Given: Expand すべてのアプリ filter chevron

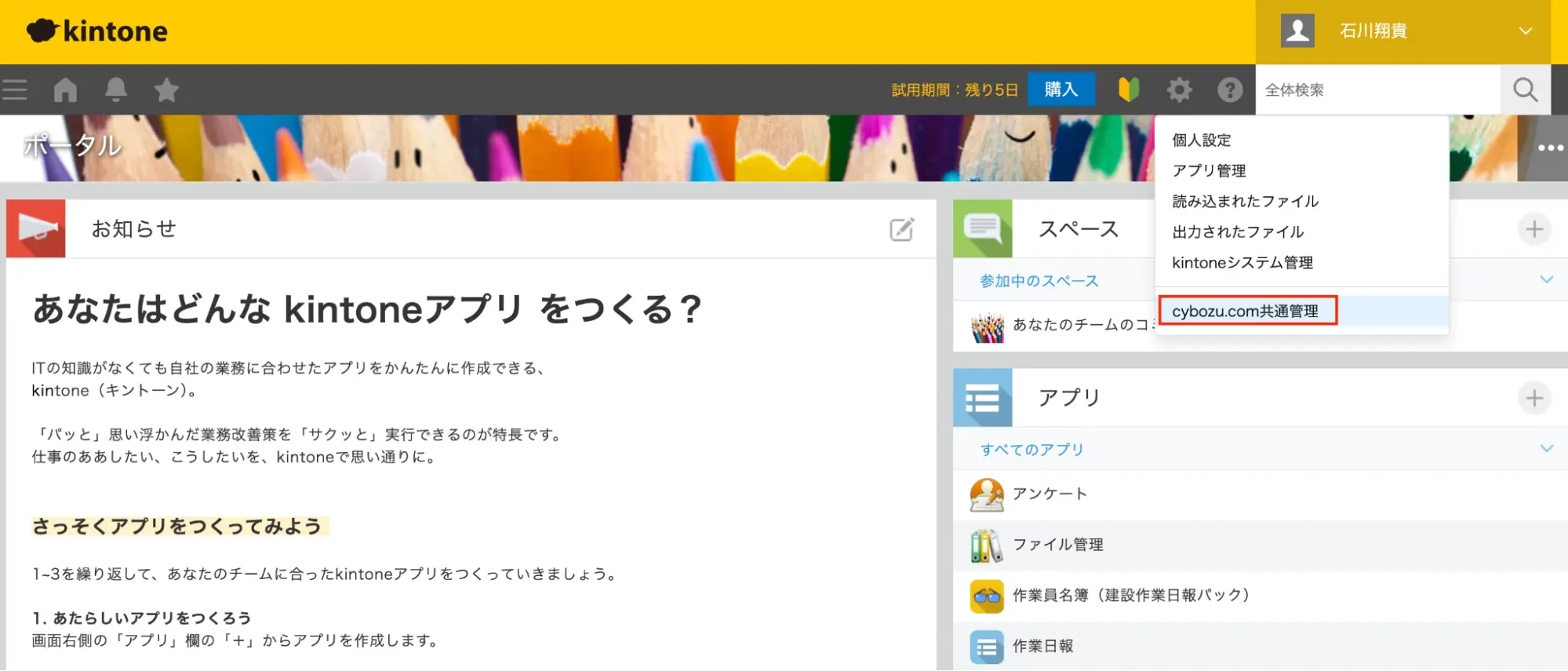Looking at the screenshot, I should tap(1546, 448).
